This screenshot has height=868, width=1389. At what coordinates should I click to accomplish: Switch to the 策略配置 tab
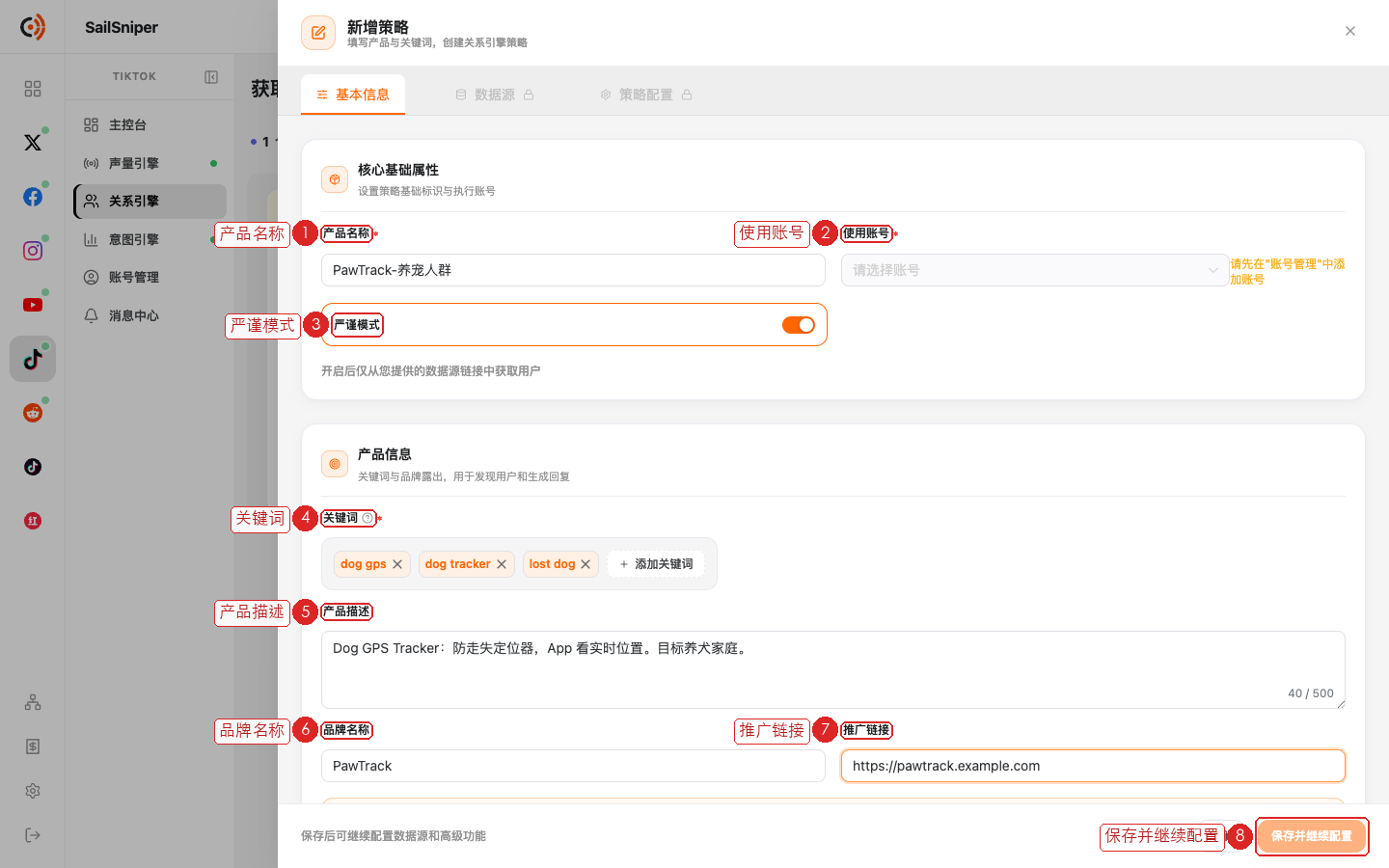[x=646, y=95]
